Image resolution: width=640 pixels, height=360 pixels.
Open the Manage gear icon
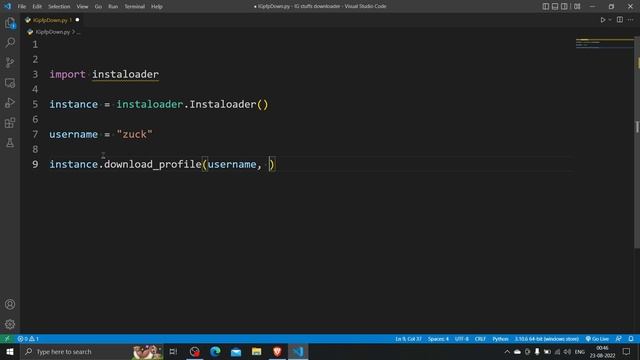(10, 324)
